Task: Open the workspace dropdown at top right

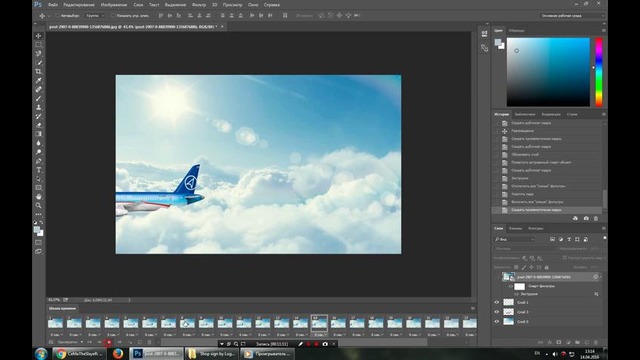Action: pyautogui.click(x=572, y=16)
